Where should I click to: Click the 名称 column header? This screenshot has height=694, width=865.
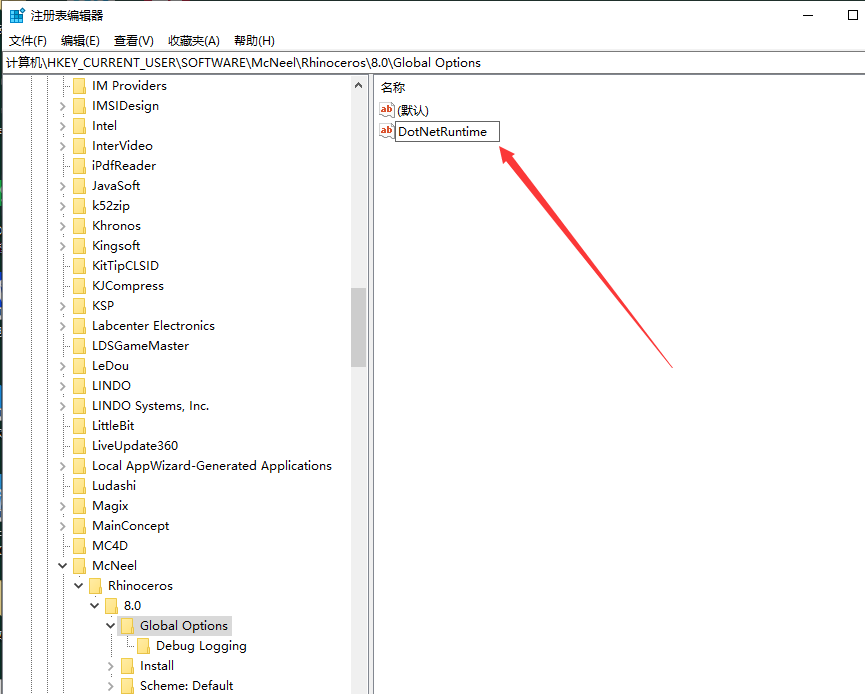[393, 87]
